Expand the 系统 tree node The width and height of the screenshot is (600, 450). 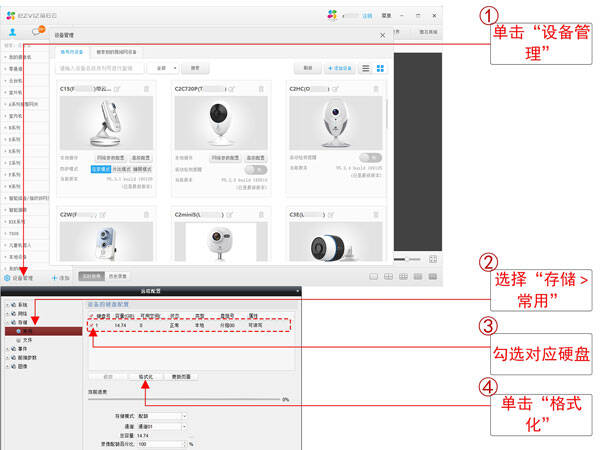[x=7, y=305]
